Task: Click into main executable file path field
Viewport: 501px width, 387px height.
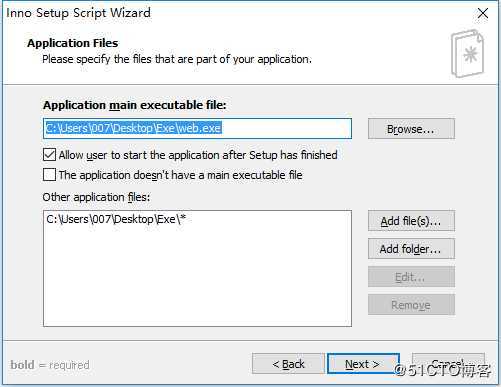Action: (197, 128)
